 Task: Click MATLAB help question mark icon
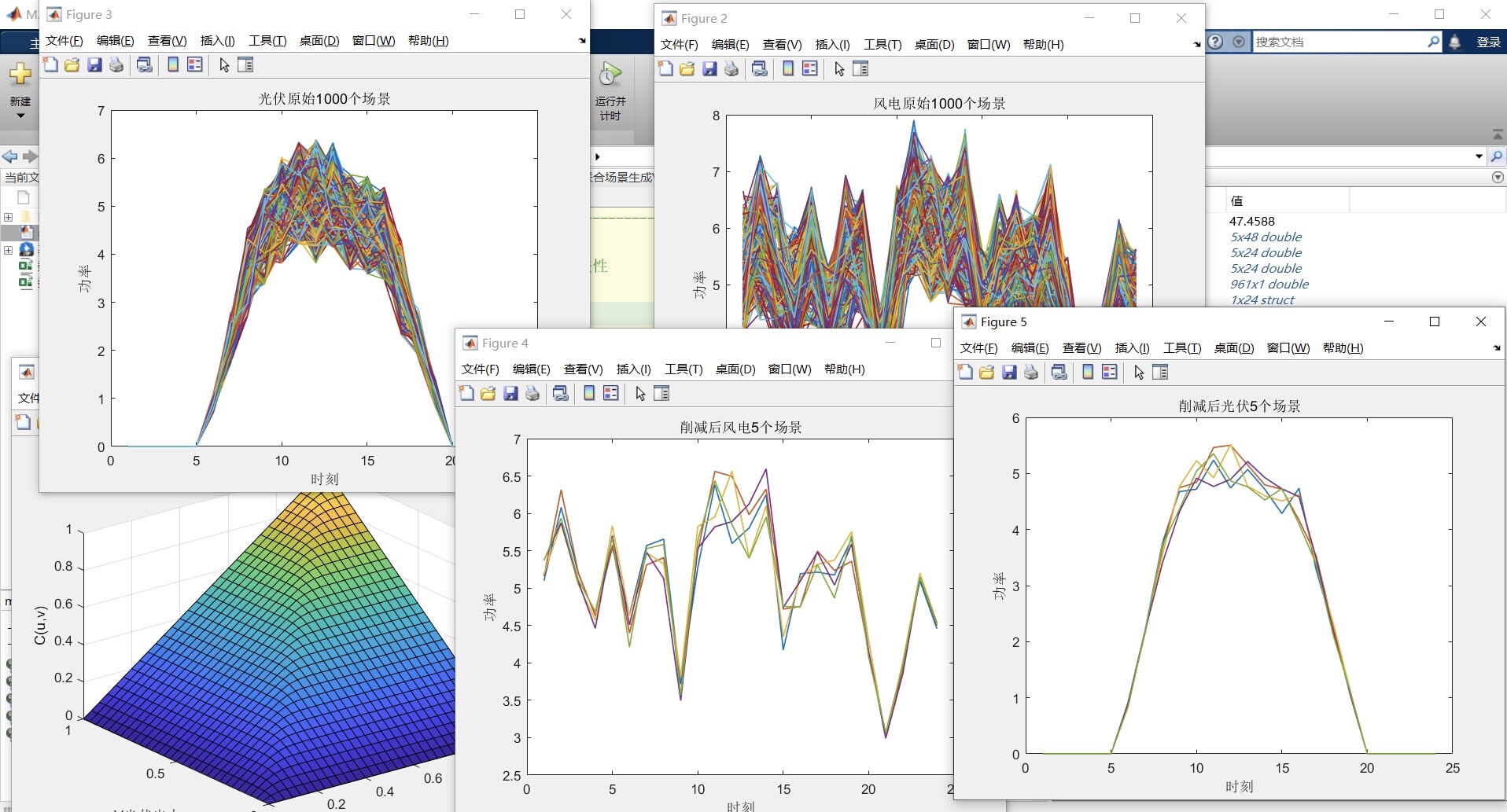coord(1216,42)
